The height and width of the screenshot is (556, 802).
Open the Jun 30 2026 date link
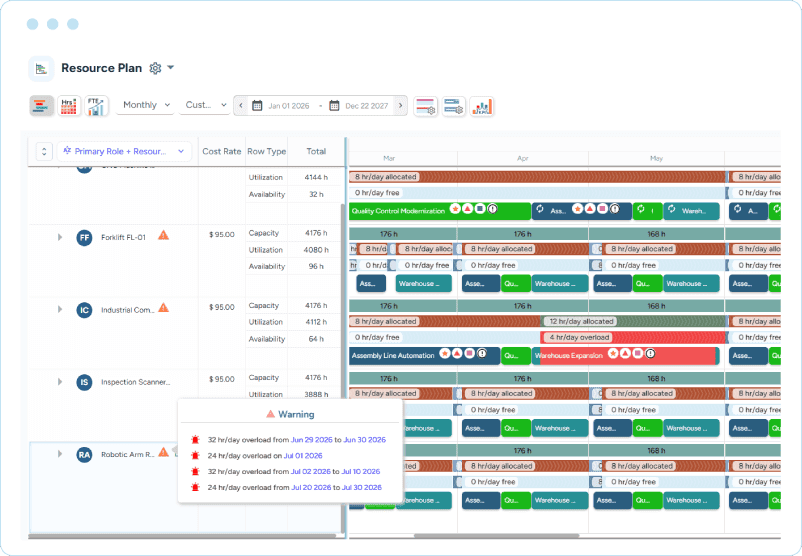point(364,440)
